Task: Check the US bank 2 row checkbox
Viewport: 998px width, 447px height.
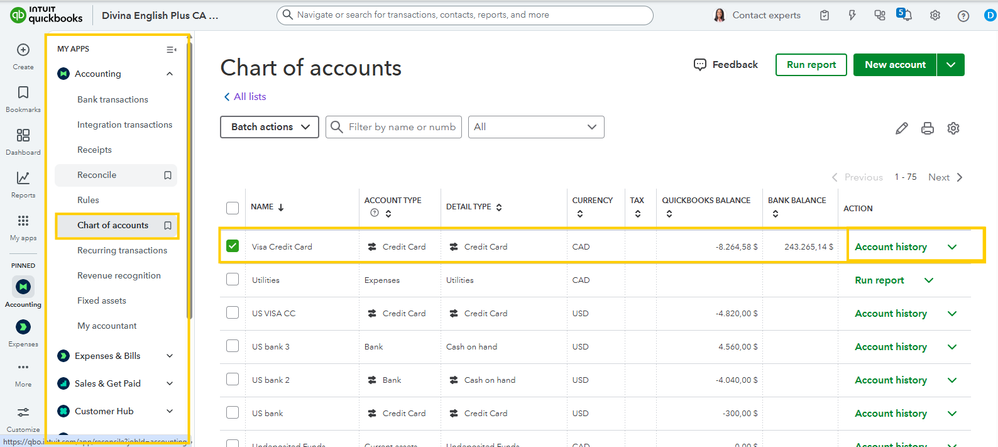Action: tap(232, 380)
